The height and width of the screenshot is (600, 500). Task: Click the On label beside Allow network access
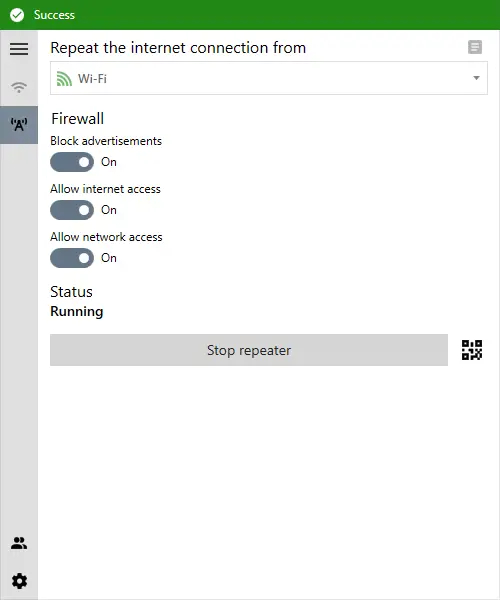click(x=109, y=258)
